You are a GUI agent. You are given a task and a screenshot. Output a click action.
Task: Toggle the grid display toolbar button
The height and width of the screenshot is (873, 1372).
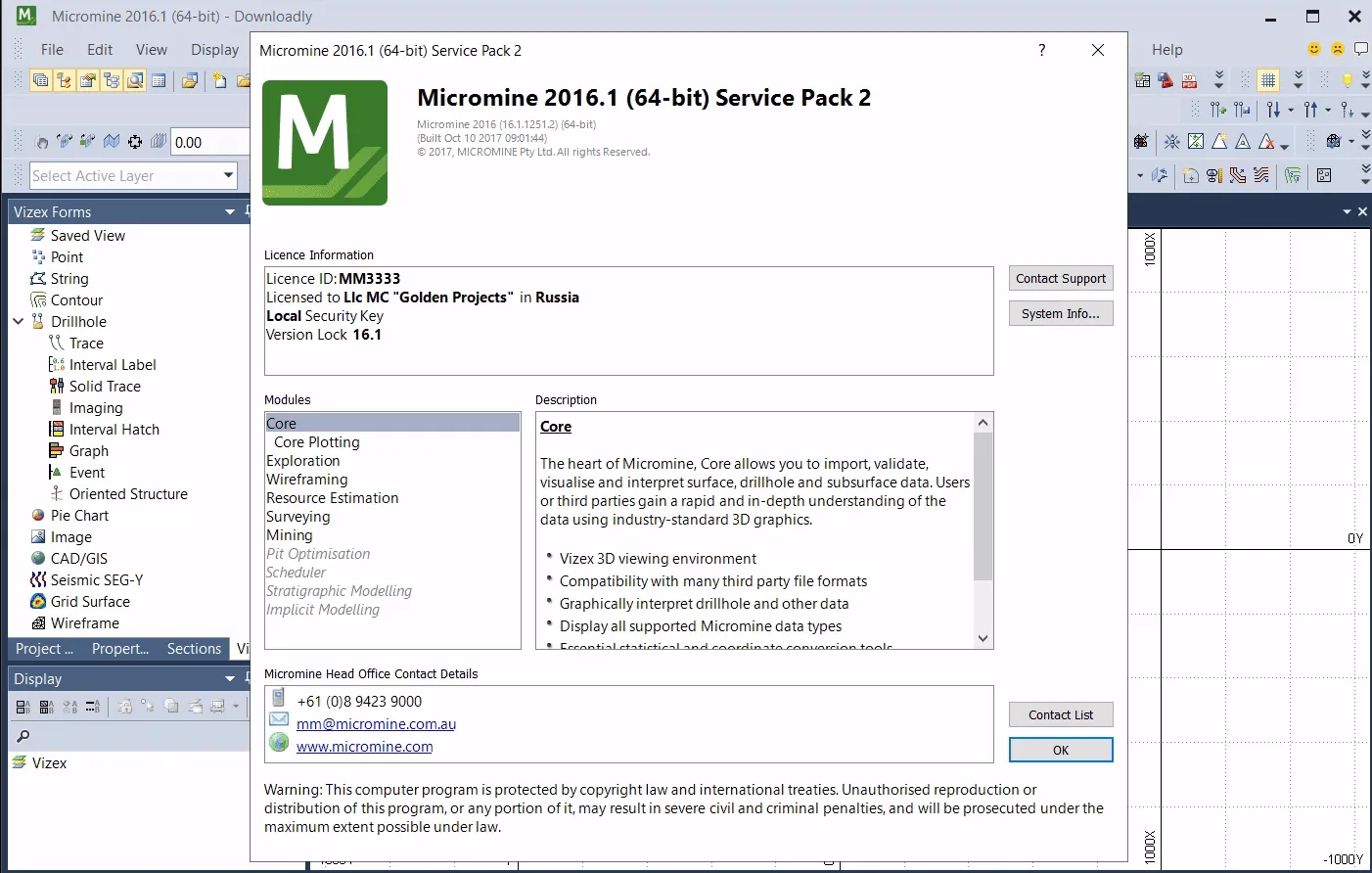pyautogui.click(x=1268, y=80)
